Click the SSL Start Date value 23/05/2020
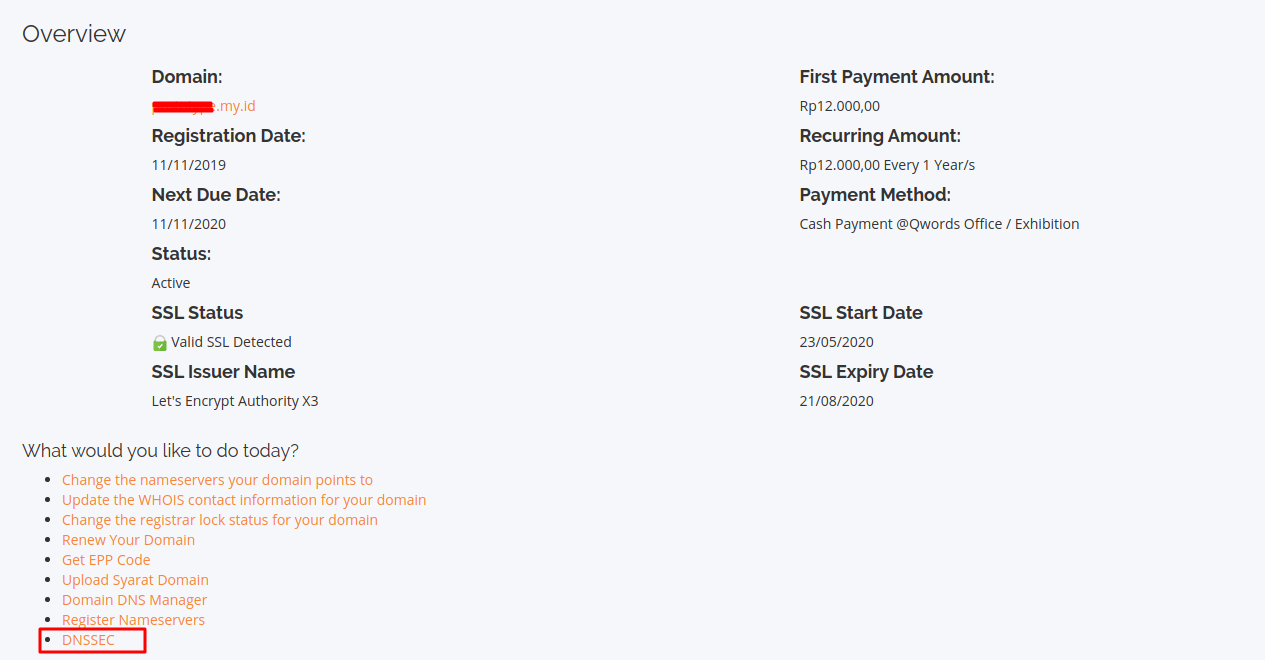 pyautogui.click(x=836, y=342)
